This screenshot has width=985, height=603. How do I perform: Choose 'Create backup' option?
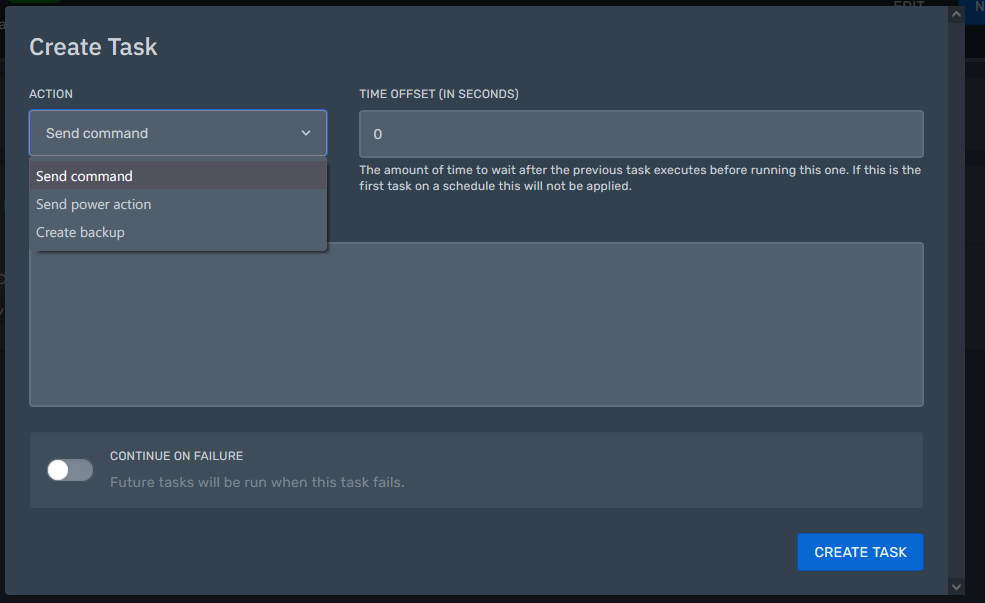click(178, 232)
